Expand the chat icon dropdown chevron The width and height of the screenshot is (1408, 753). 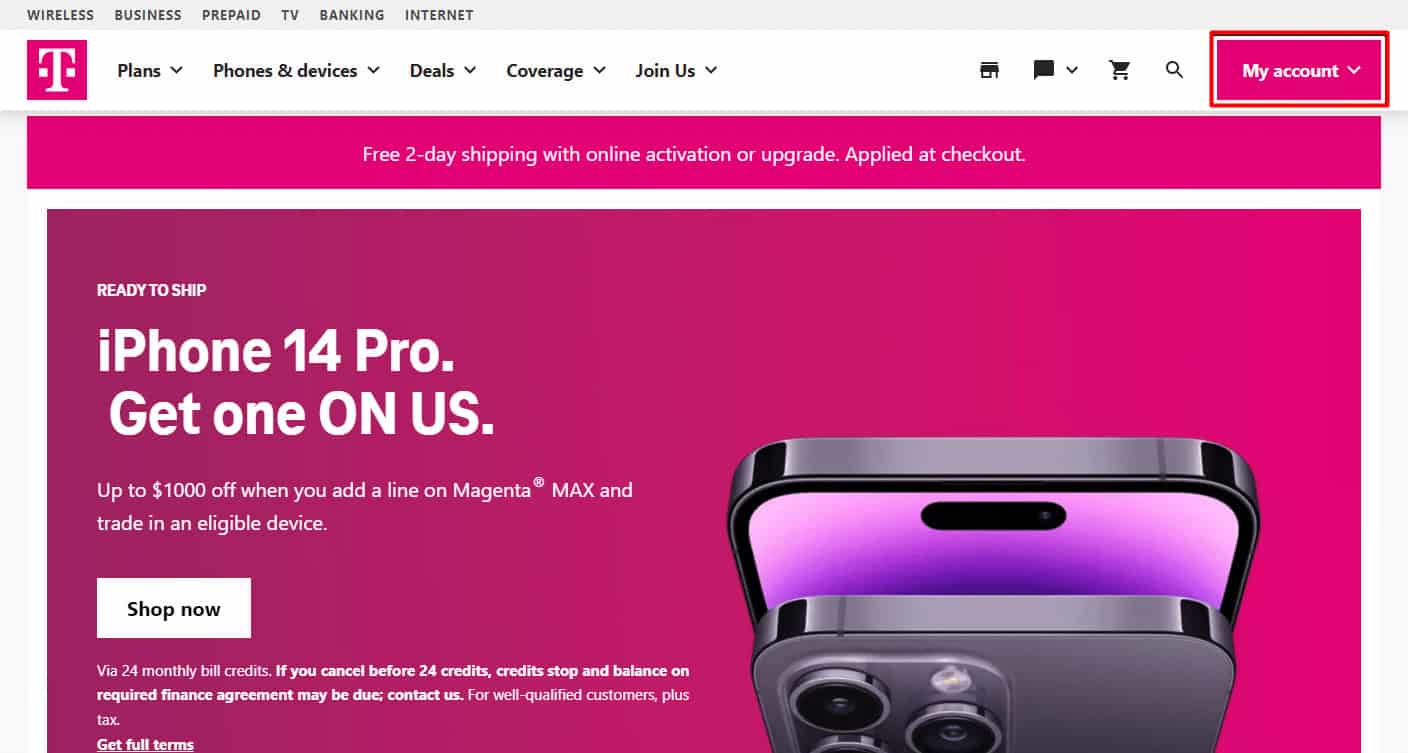pyautogui.click(x=1072, y=70)
